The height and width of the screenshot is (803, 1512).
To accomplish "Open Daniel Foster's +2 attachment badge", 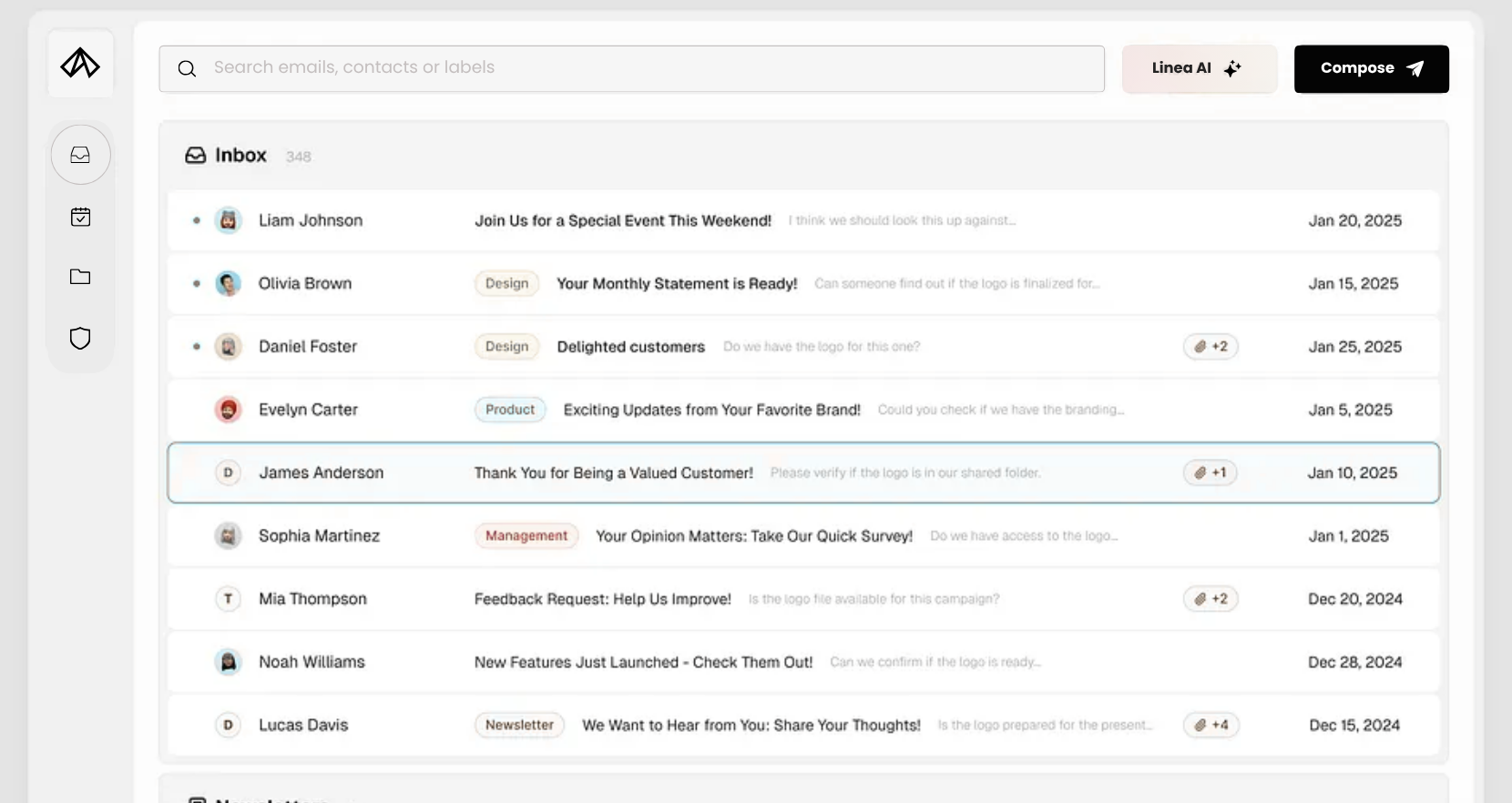I will [x=1211, y=347].
